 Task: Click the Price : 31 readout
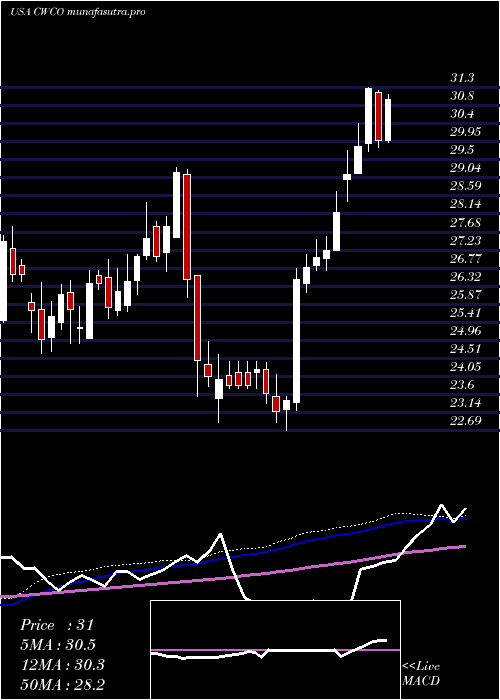pyautogui.click(x=57, y=625)
